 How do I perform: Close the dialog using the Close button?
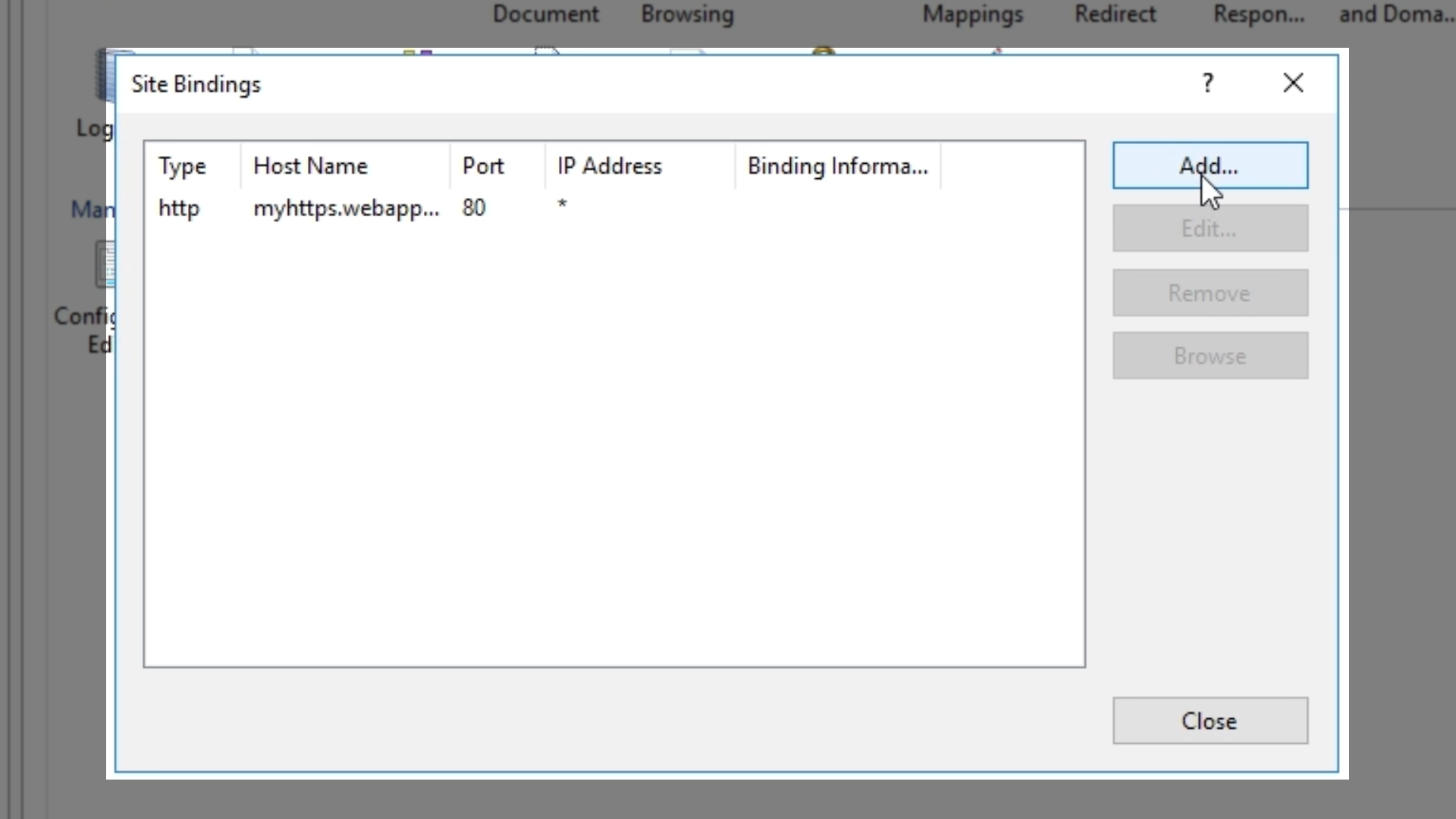(1210, 720)
